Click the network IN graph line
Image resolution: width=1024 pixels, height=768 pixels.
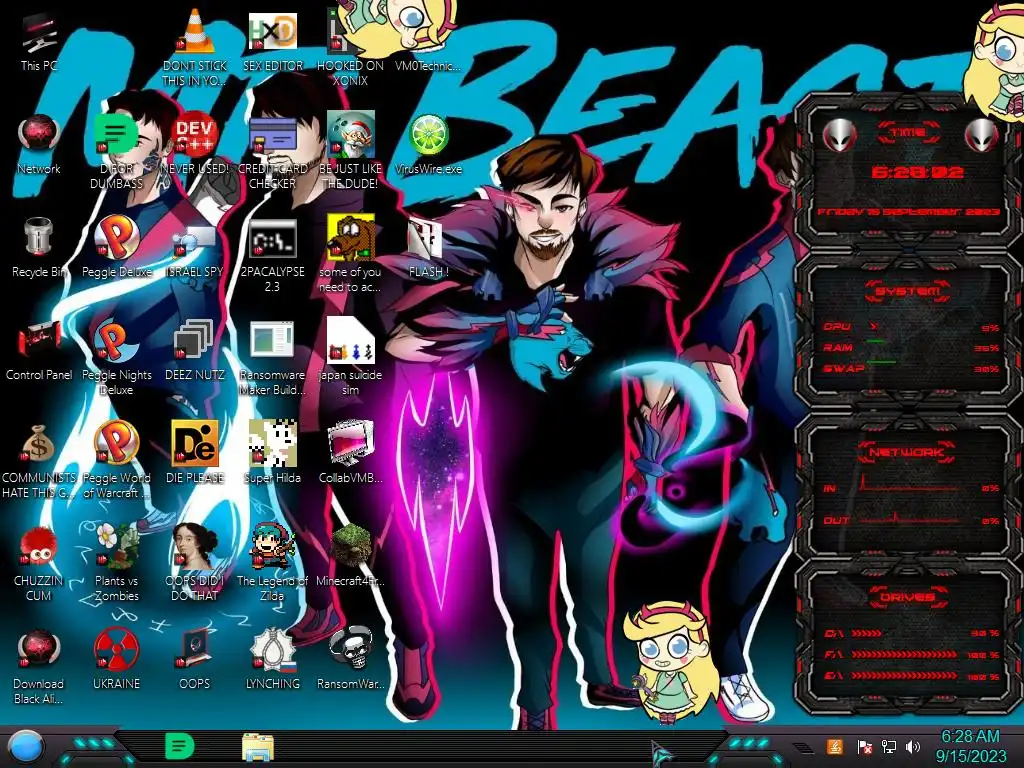[912, 485]
